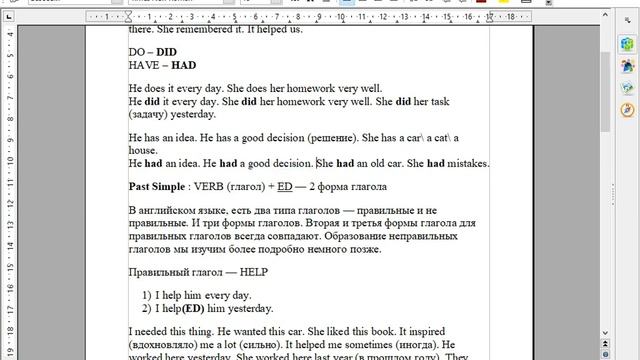Jump to previous page with double-arrow button
This screenshot has height=360, width=640.
click(605, 344)
